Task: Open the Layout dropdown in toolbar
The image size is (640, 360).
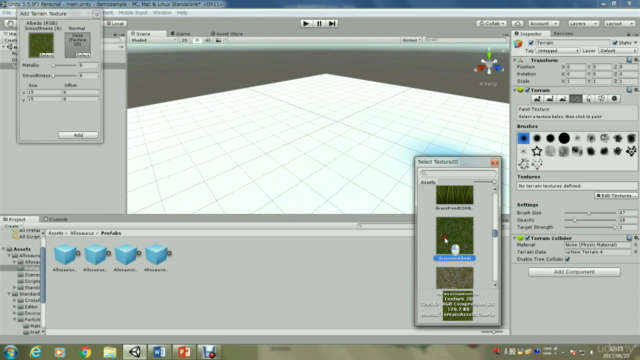Action: pyautogui.click(x=619, y=24)
